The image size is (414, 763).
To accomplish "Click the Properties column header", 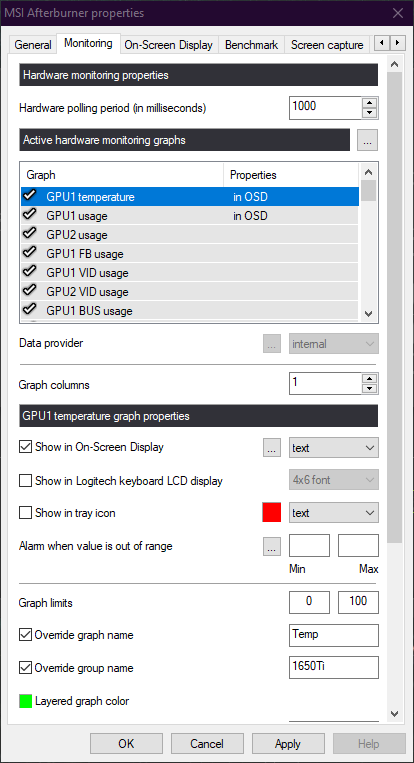I will (x=291, y=175).
